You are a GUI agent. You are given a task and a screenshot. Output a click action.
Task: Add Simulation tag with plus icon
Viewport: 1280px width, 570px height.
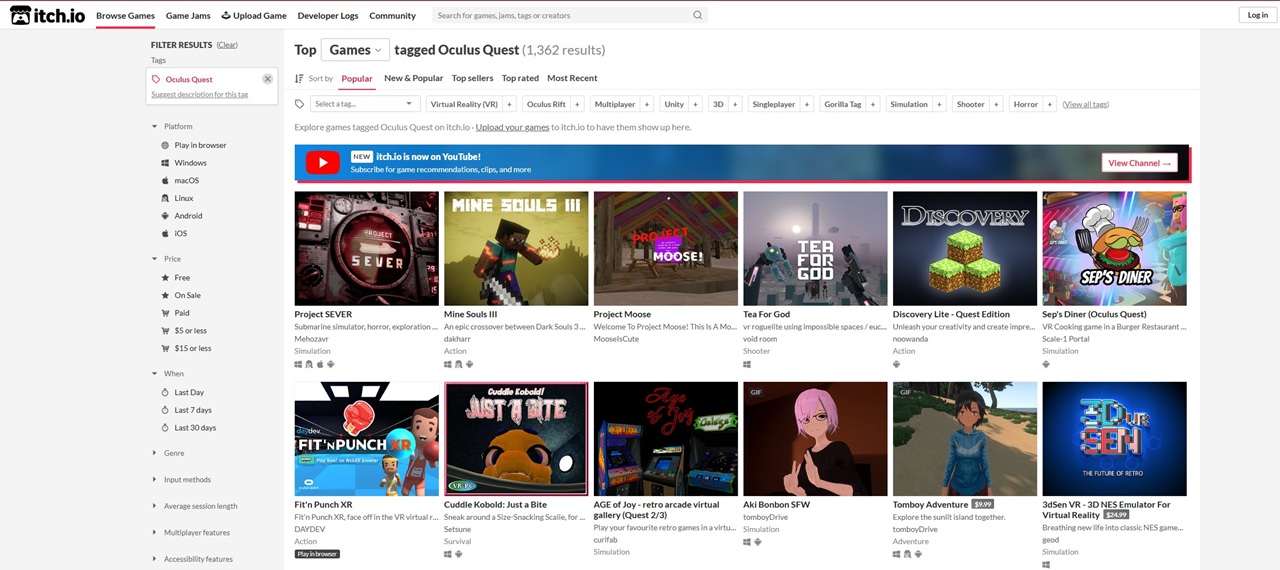939,104
